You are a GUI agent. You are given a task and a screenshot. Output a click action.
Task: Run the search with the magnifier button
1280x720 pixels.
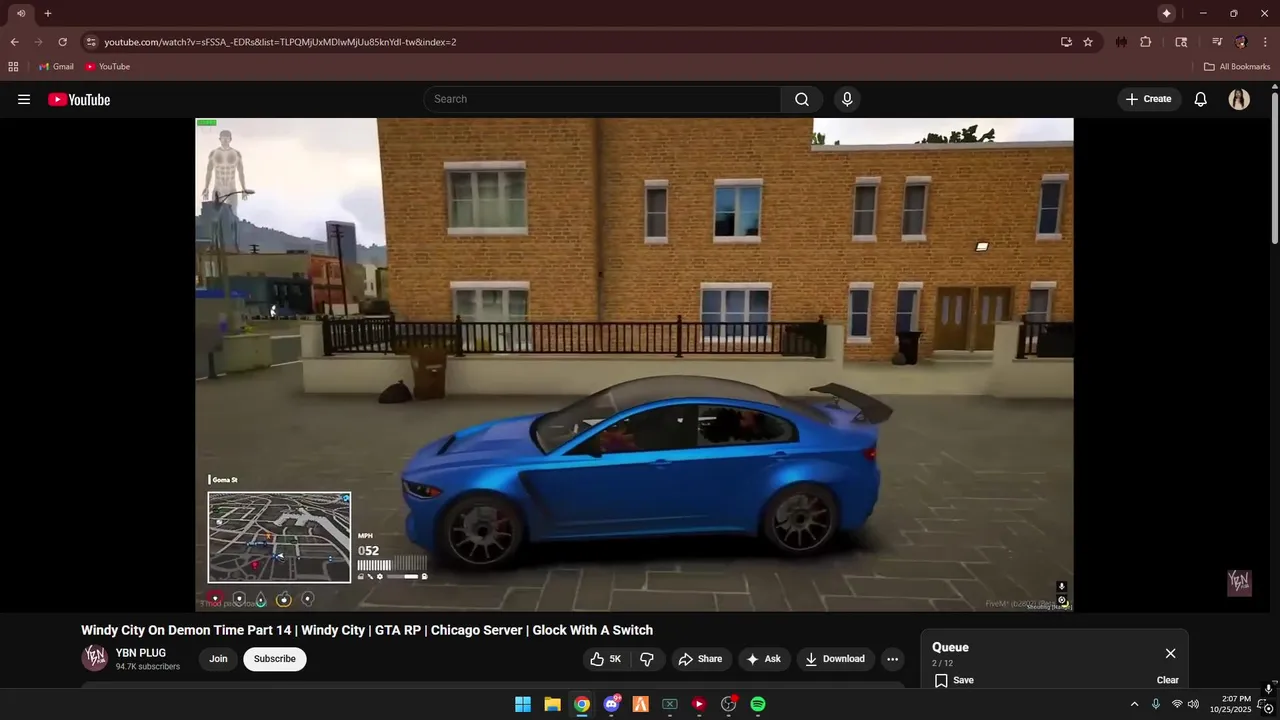[802, 99]
